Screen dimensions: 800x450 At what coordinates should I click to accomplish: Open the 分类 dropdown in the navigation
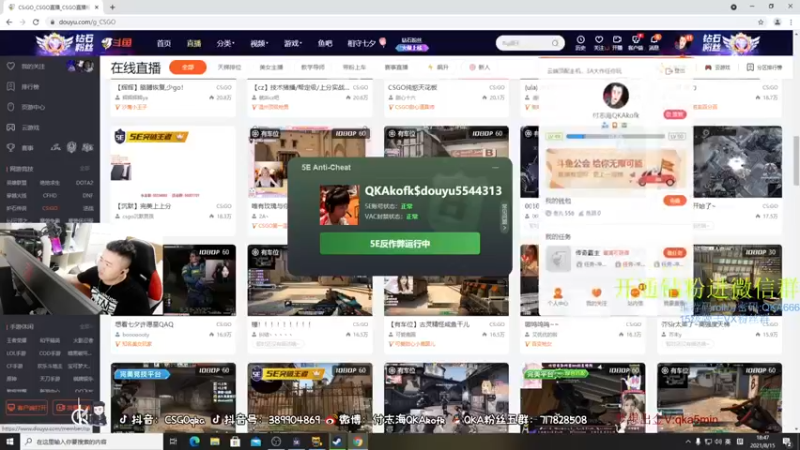click(x=225, y=43)
